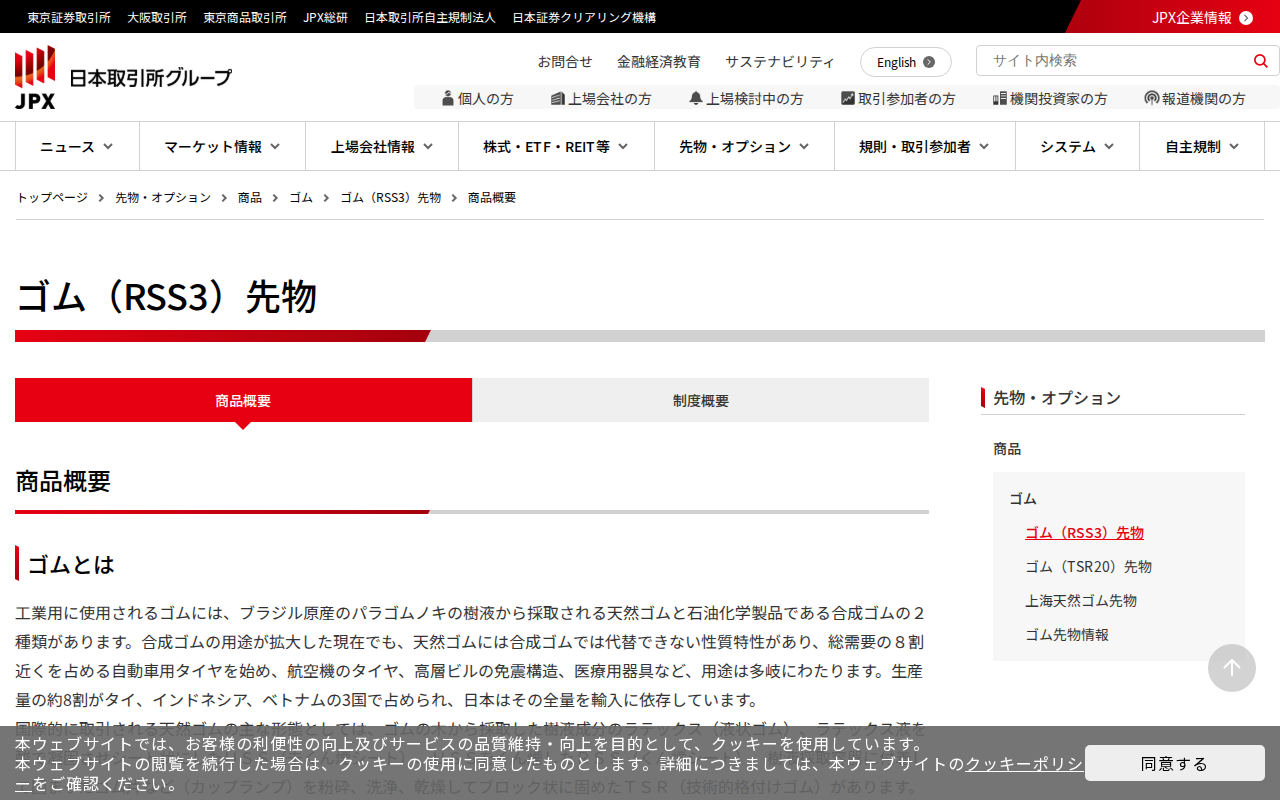Open 先物・オプション sidebar heading
1280x800 pixels.
[1057, 398]
